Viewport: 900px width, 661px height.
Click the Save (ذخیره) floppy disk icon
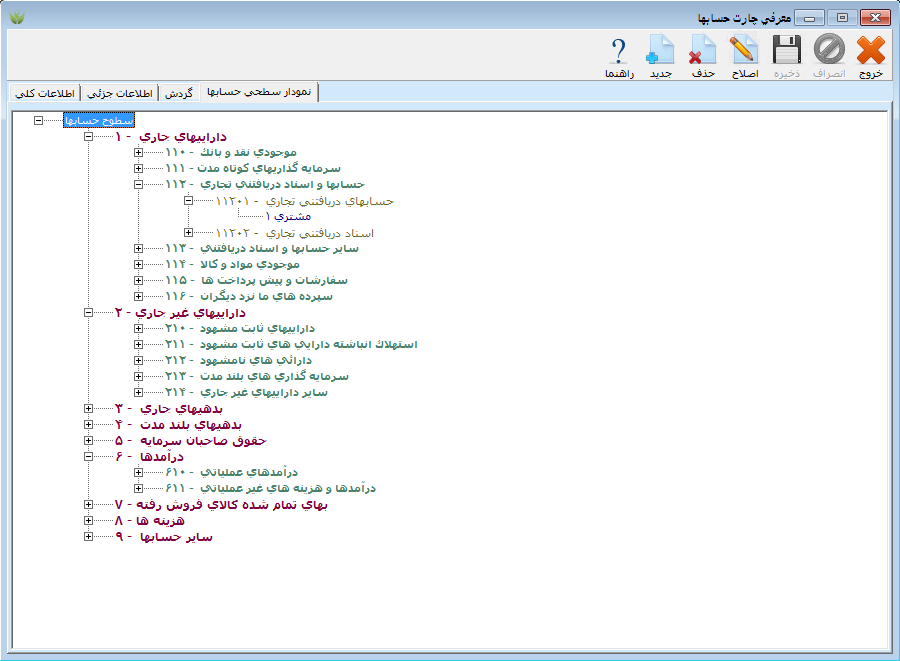tap(787, 56)
